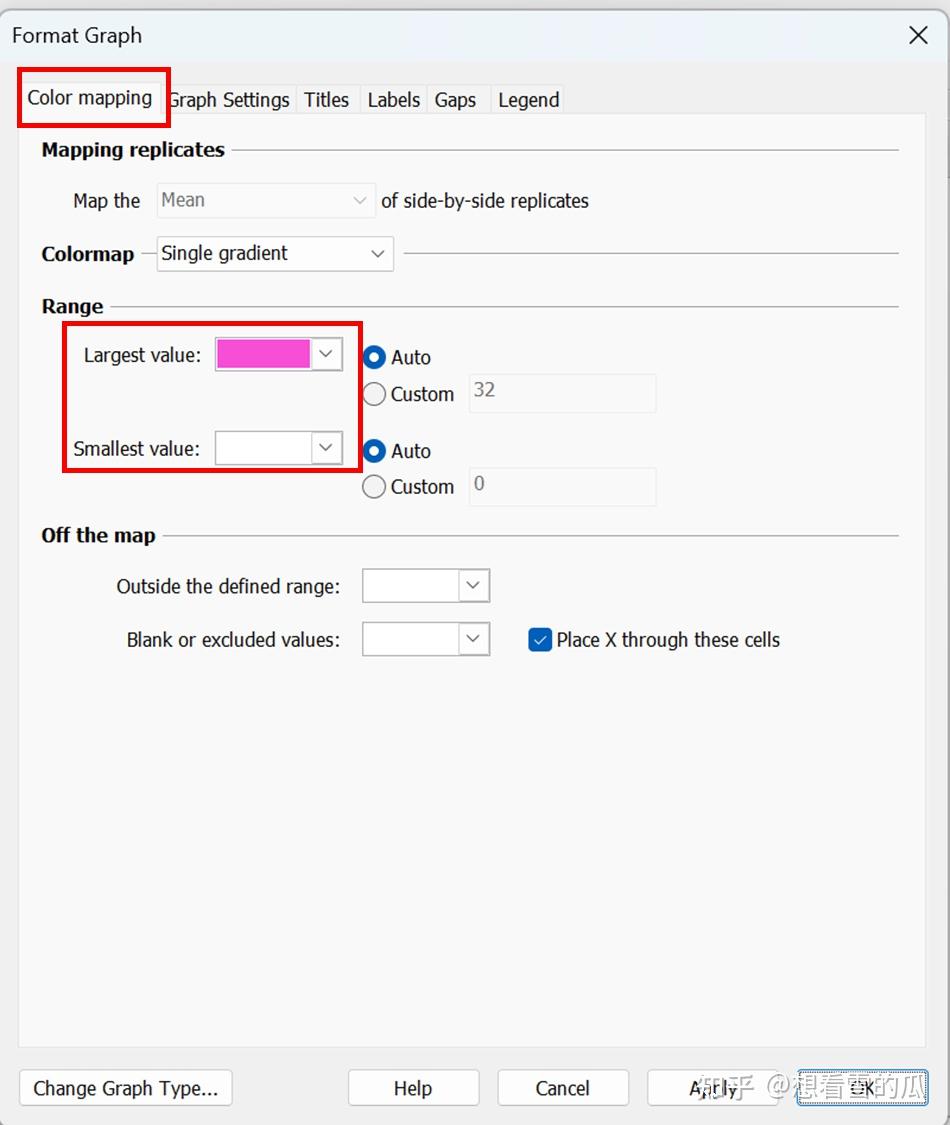Click the "of side-by-side replicates" text
The width and height of the screenshot is (950, 1125).
(x=485, y=201)
